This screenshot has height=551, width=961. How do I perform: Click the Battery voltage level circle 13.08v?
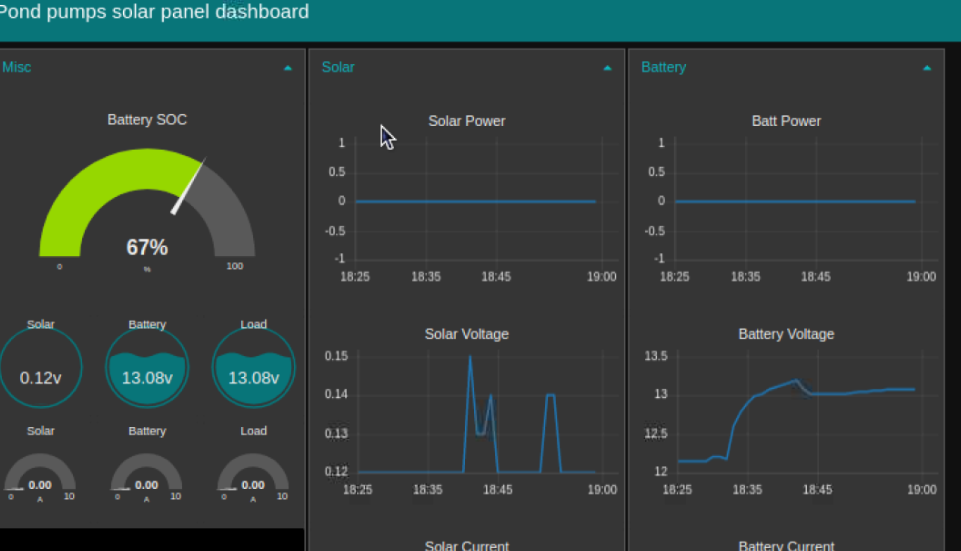147,368
